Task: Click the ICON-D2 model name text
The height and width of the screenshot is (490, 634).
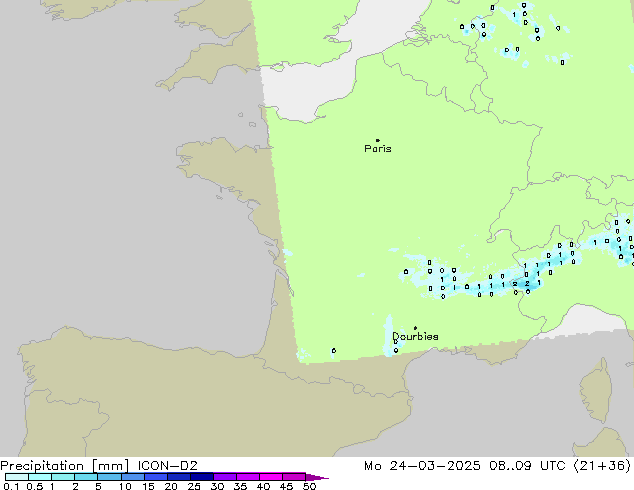Action: (x=168, y=466)
